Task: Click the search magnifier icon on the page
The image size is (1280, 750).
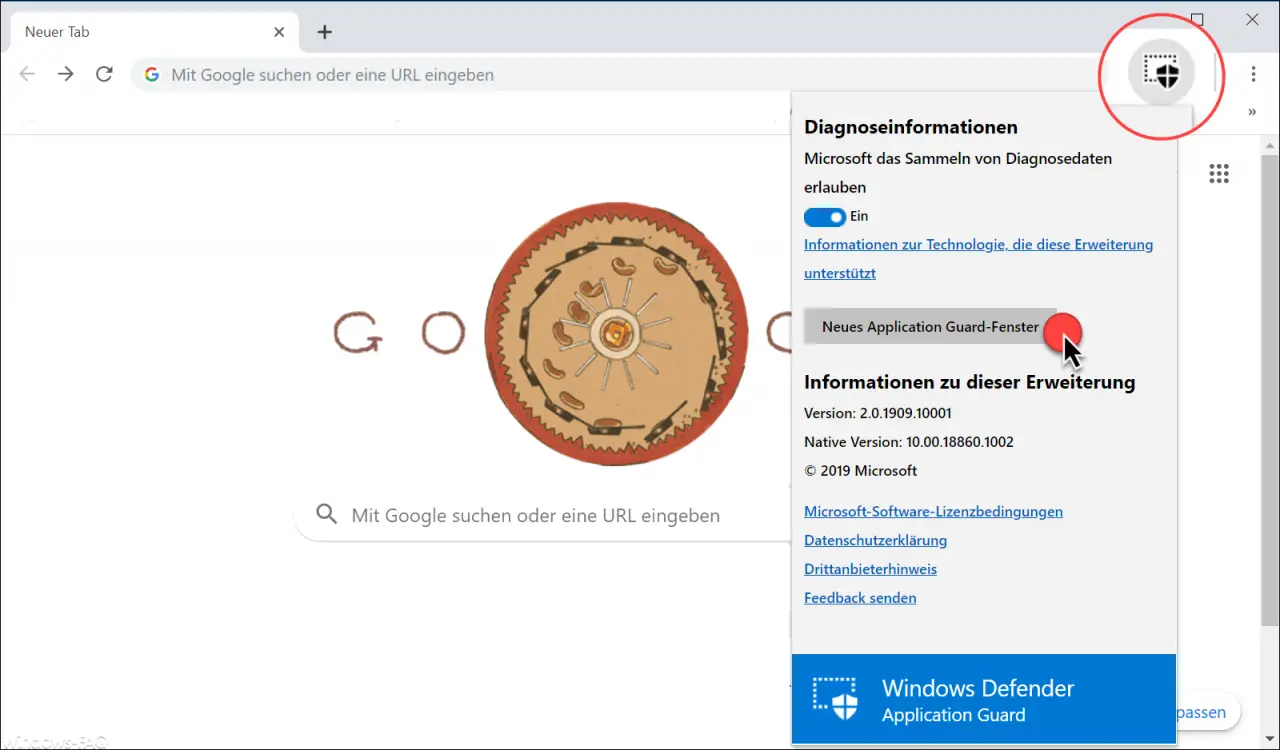Action: coord(326,515)
